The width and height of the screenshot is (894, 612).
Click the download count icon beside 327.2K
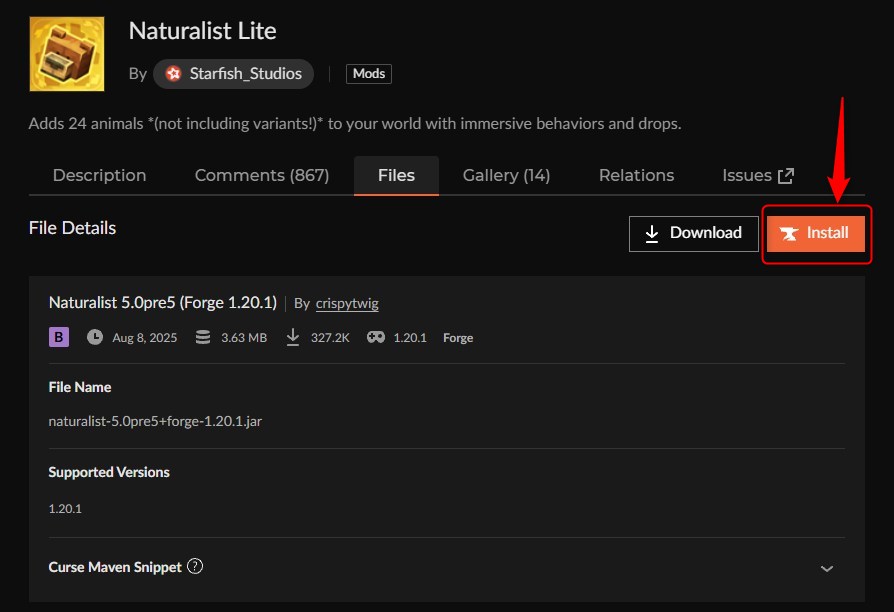[293, 337]
